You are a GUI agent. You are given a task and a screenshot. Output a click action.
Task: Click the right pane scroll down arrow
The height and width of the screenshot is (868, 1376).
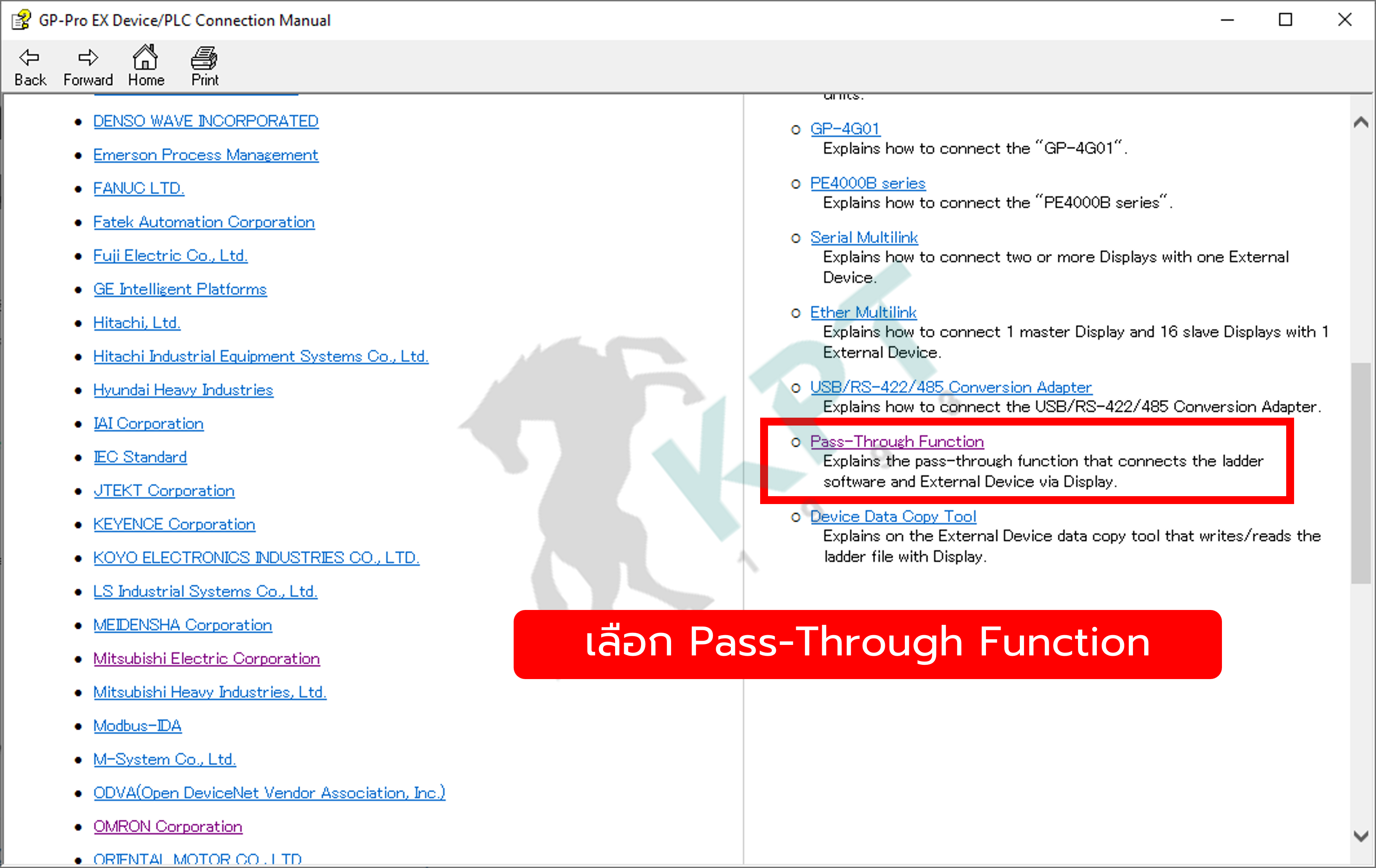1361,836
